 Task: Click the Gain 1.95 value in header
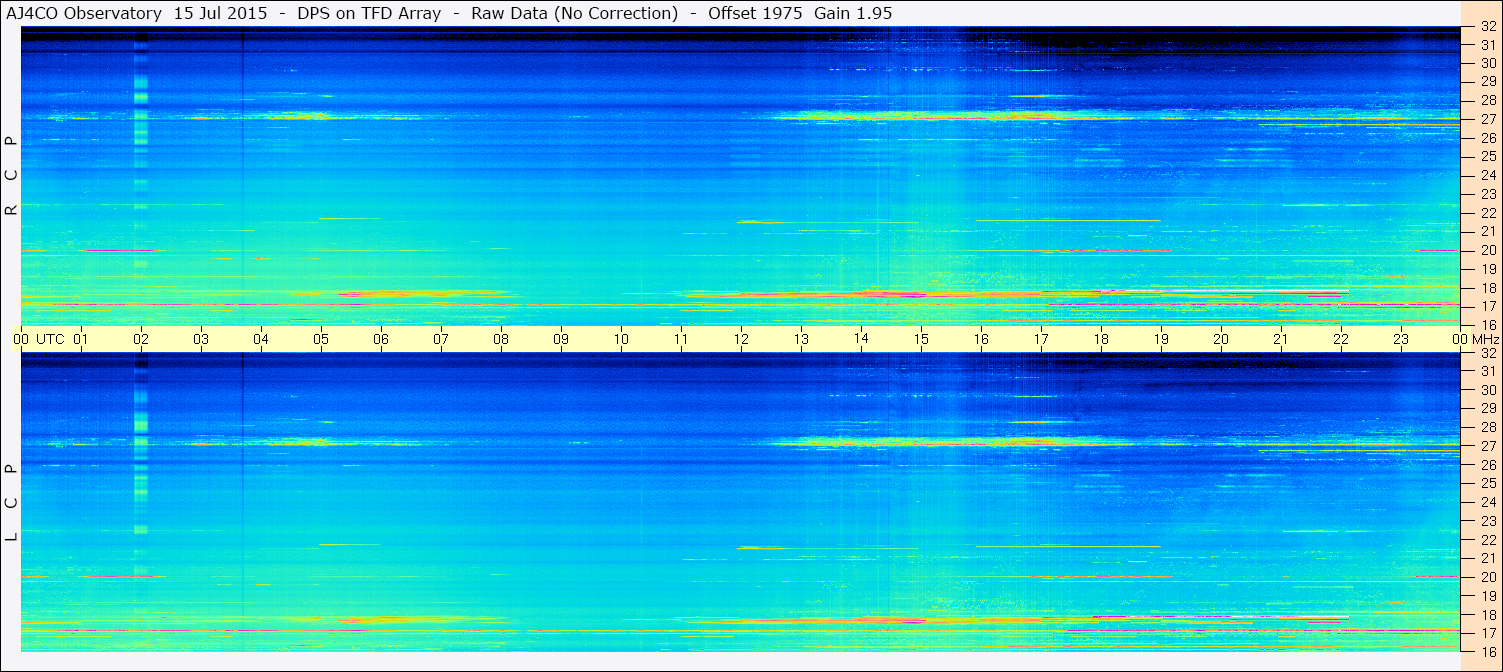[853, 13]
